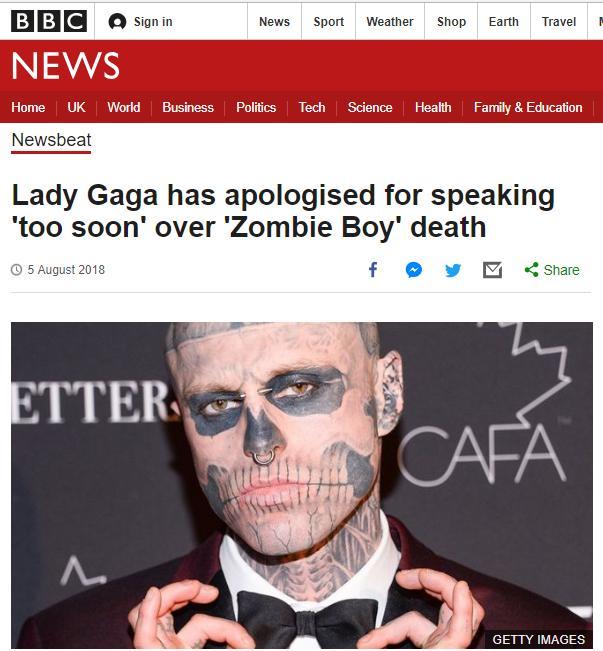
Task: Select the Business news tab
Action: tap(188, 108)
